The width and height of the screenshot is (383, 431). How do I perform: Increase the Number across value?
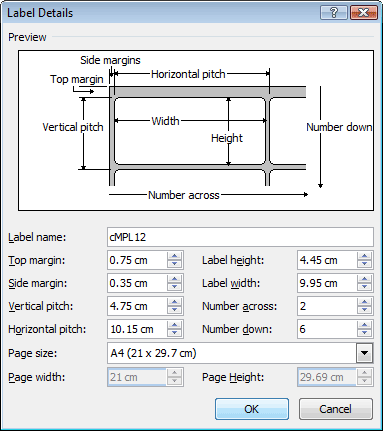coord(364,302)
